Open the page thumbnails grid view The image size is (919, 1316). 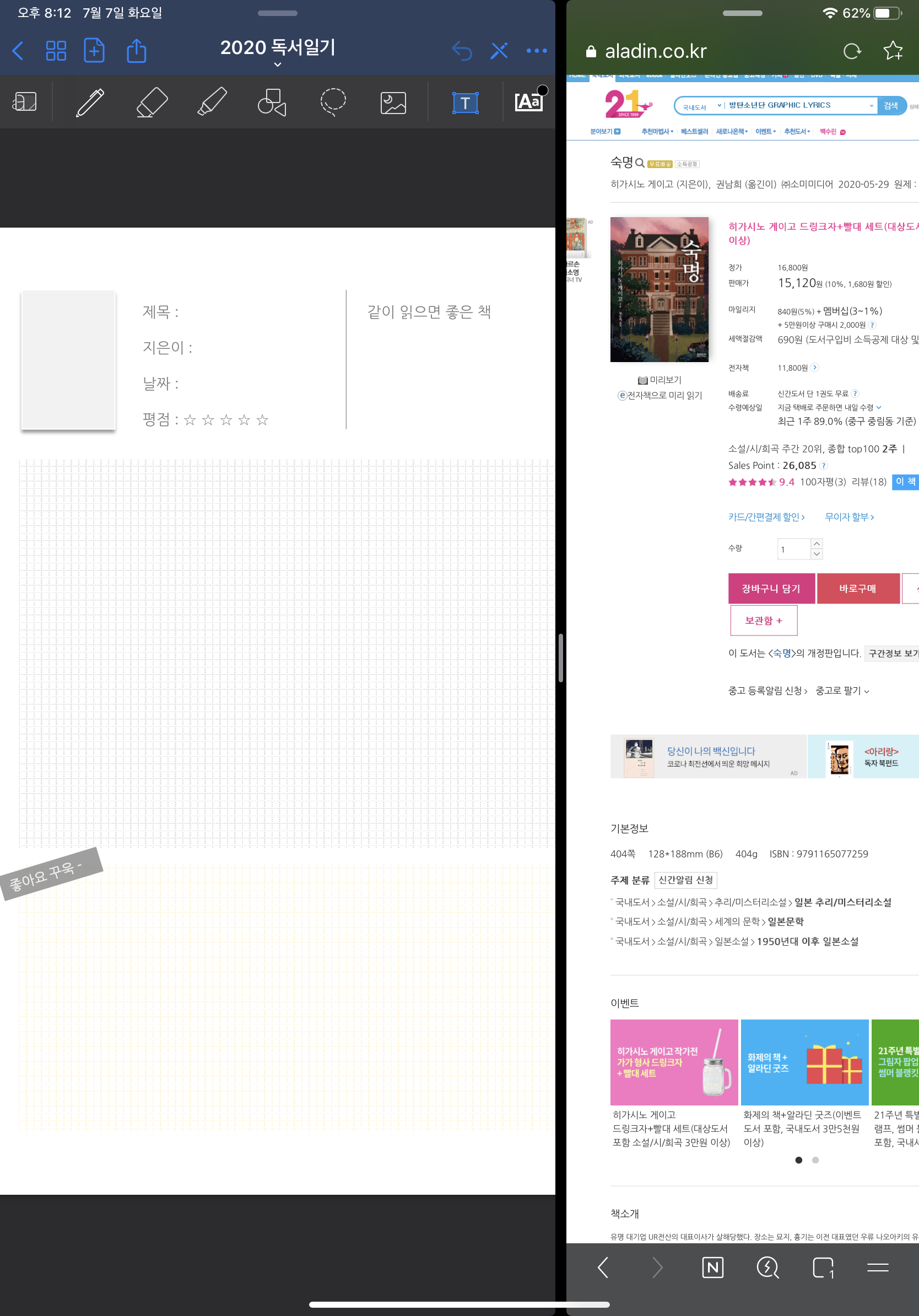[x=56, y=51]
